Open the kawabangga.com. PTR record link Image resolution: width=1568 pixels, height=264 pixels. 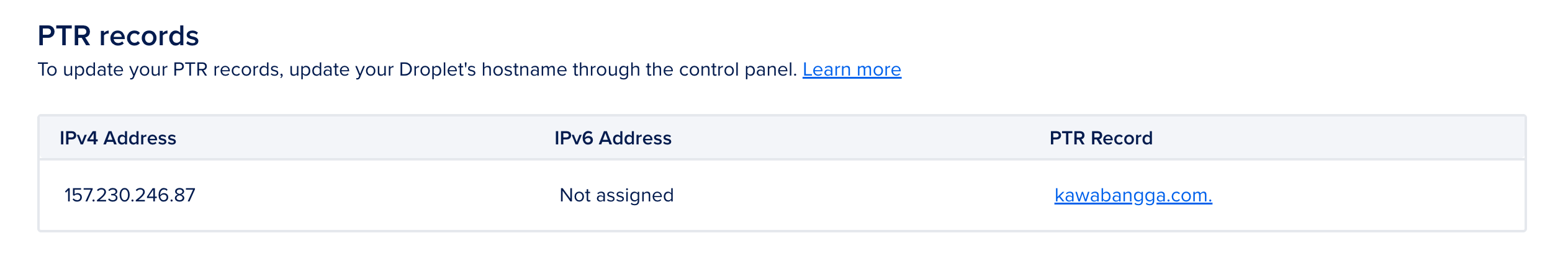point(1133,195)
